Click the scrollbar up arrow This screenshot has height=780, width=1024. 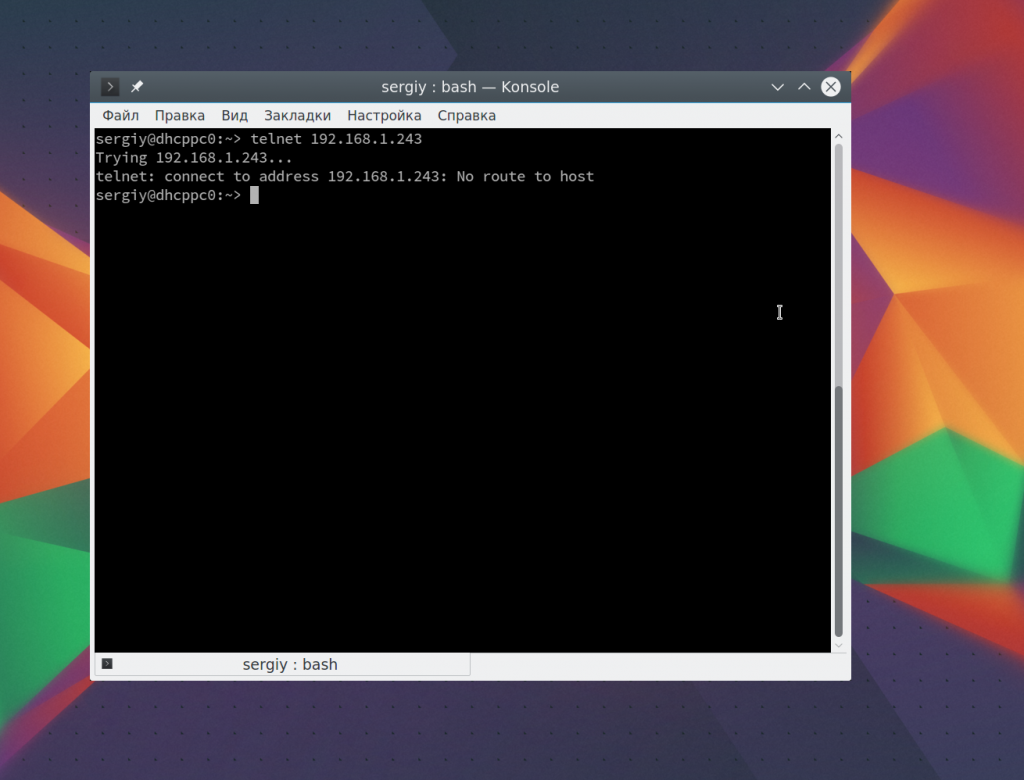coord(839,136)
